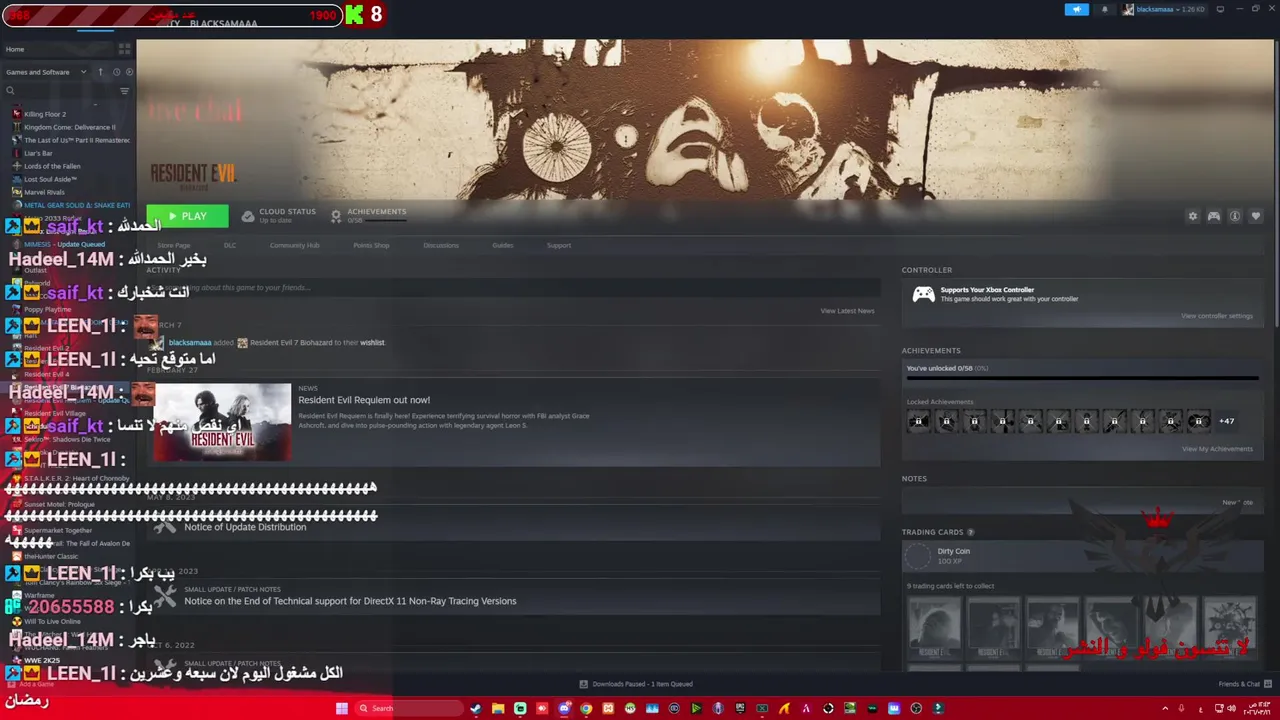Image resolution: width=1280 pixels, height=720 pixels.
Task: Open the Discussions tab
Action: pos(441,245)
